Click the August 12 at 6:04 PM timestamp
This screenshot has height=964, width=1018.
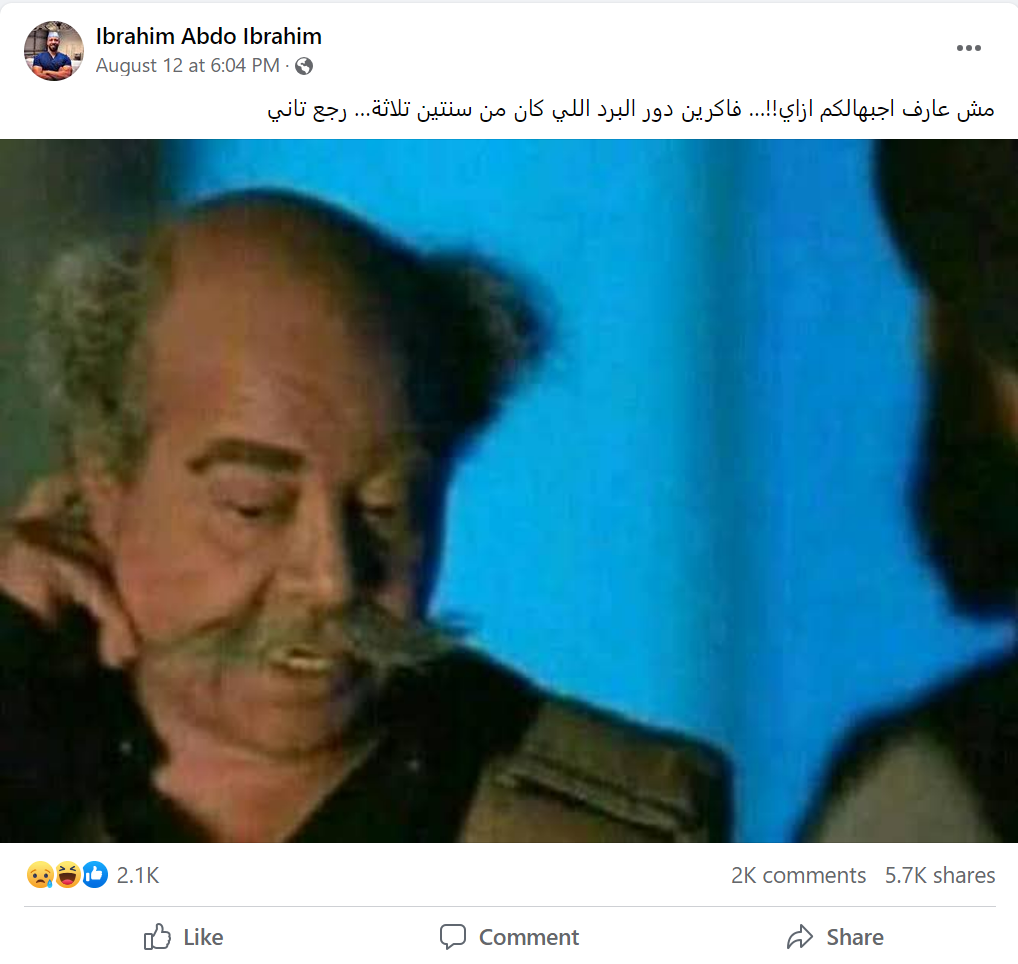pyautogui.click(x=188, y=66)
